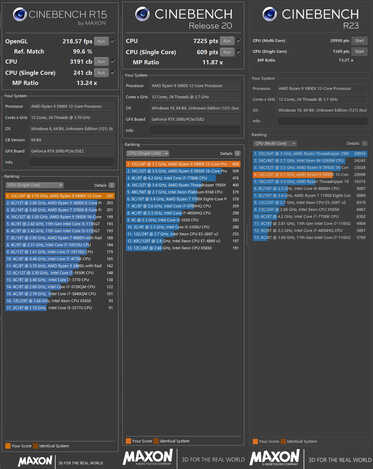Toggle the Details box in the R15 ranking
This screenshot has height=469, width=373.
(x=112, y=185)
